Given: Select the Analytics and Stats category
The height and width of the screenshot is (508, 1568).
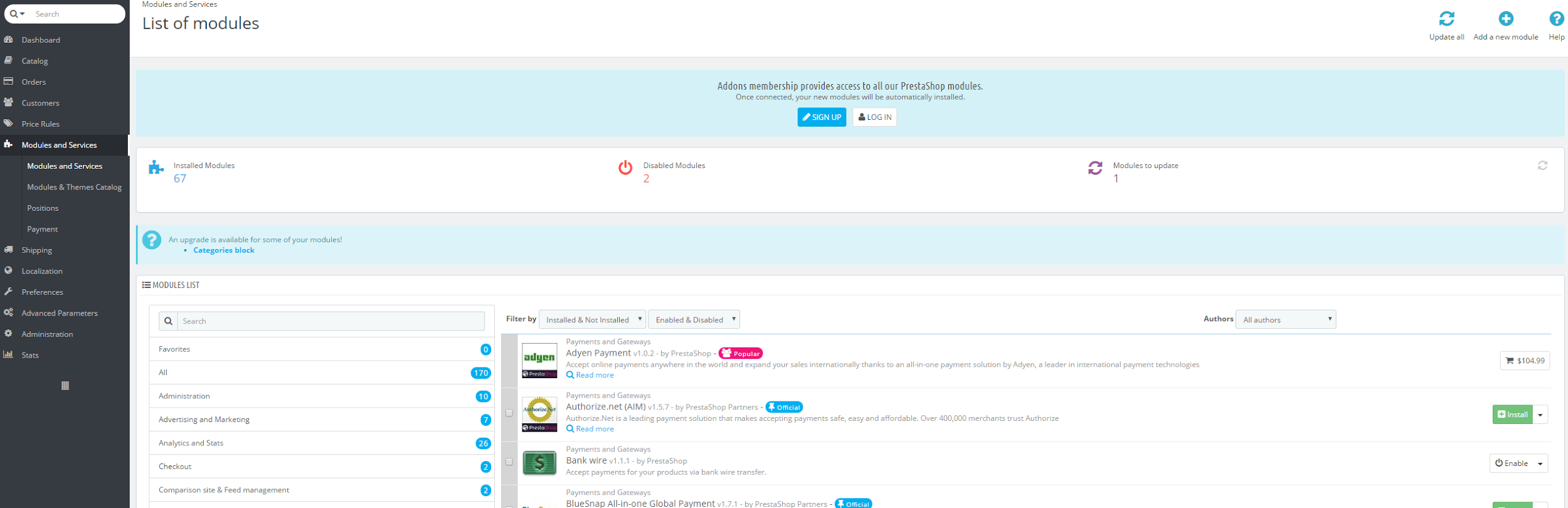Looking at the screenshot, I should coord(322,443).
